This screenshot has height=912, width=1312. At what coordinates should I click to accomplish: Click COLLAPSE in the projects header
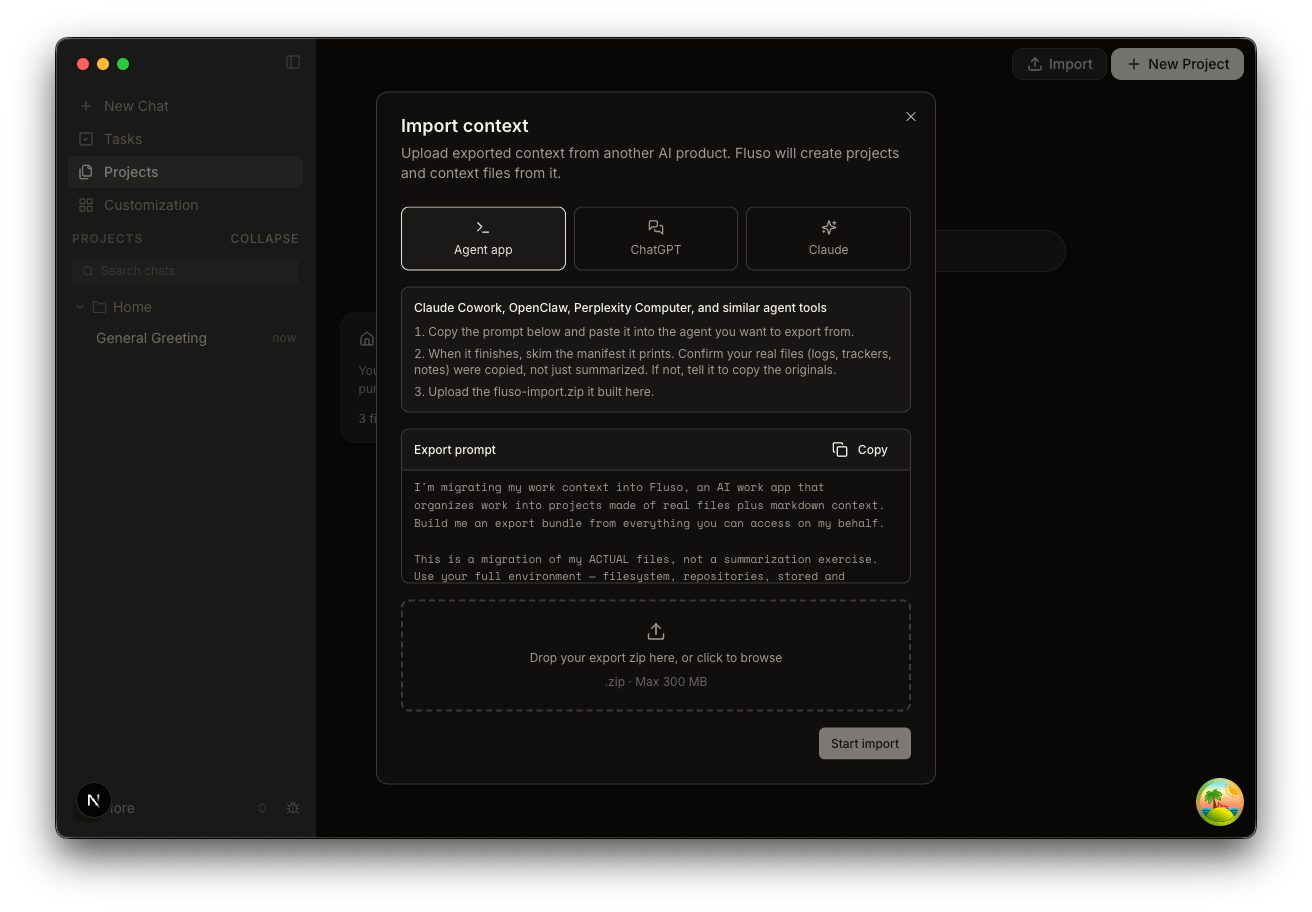pos(264,239)
